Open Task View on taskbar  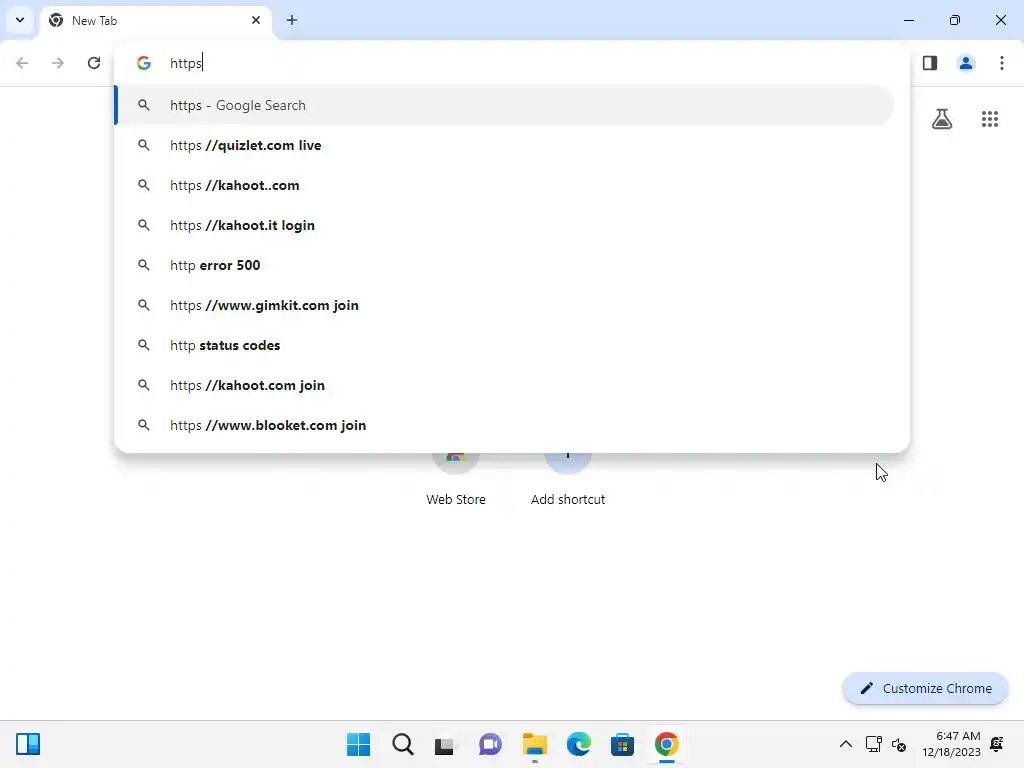446,744
